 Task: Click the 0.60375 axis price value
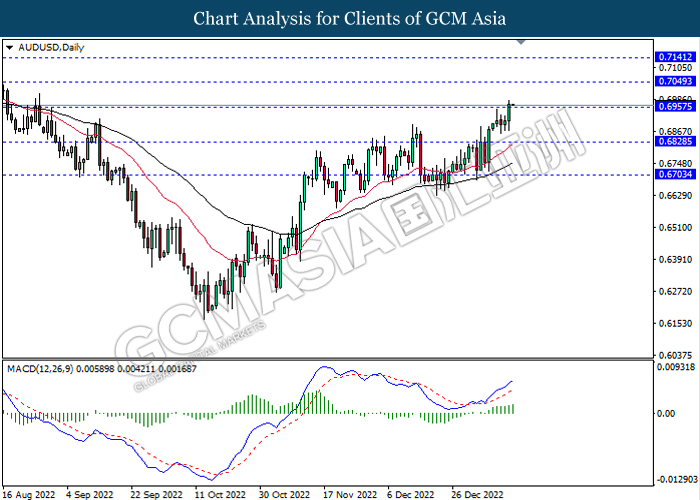tap(675, 355)
